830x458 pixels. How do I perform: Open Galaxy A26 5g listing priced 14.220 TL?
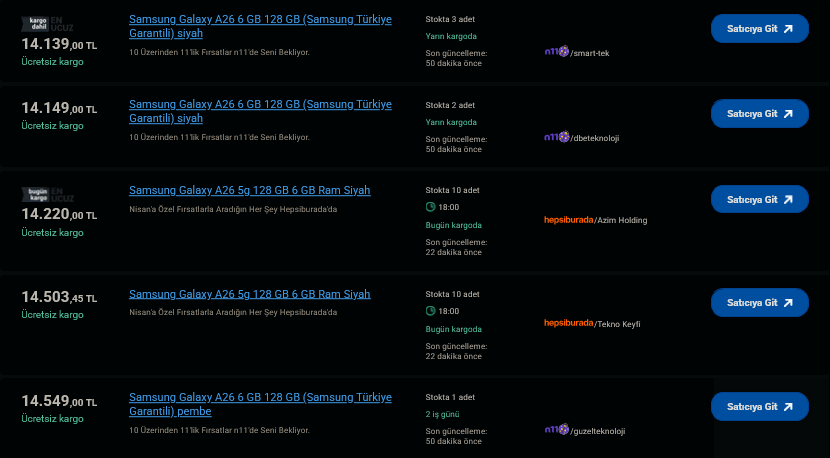[250, 191]
